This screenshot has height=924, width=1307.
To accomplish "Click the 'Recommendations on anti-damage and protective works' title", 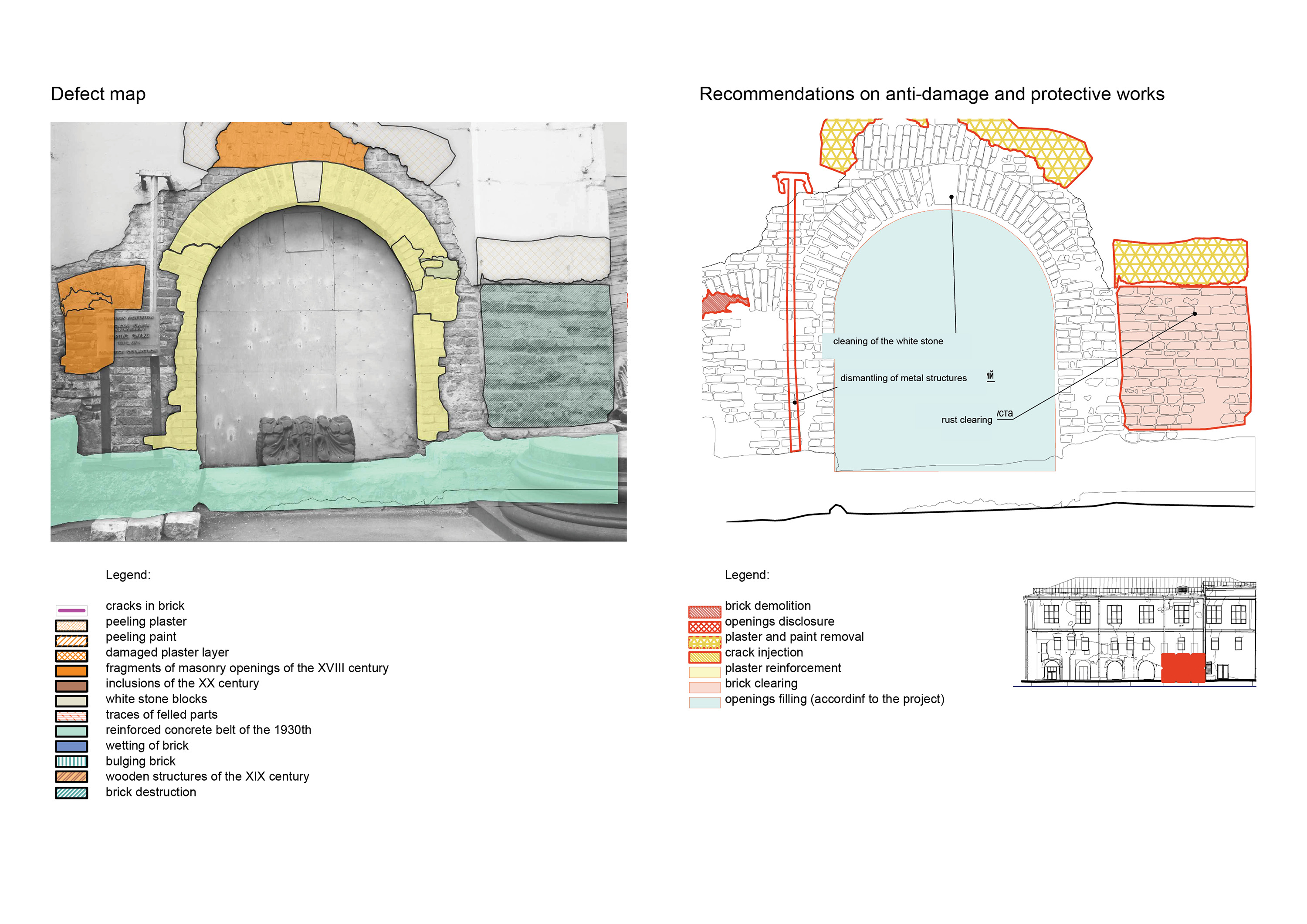I will coord(931,94).
